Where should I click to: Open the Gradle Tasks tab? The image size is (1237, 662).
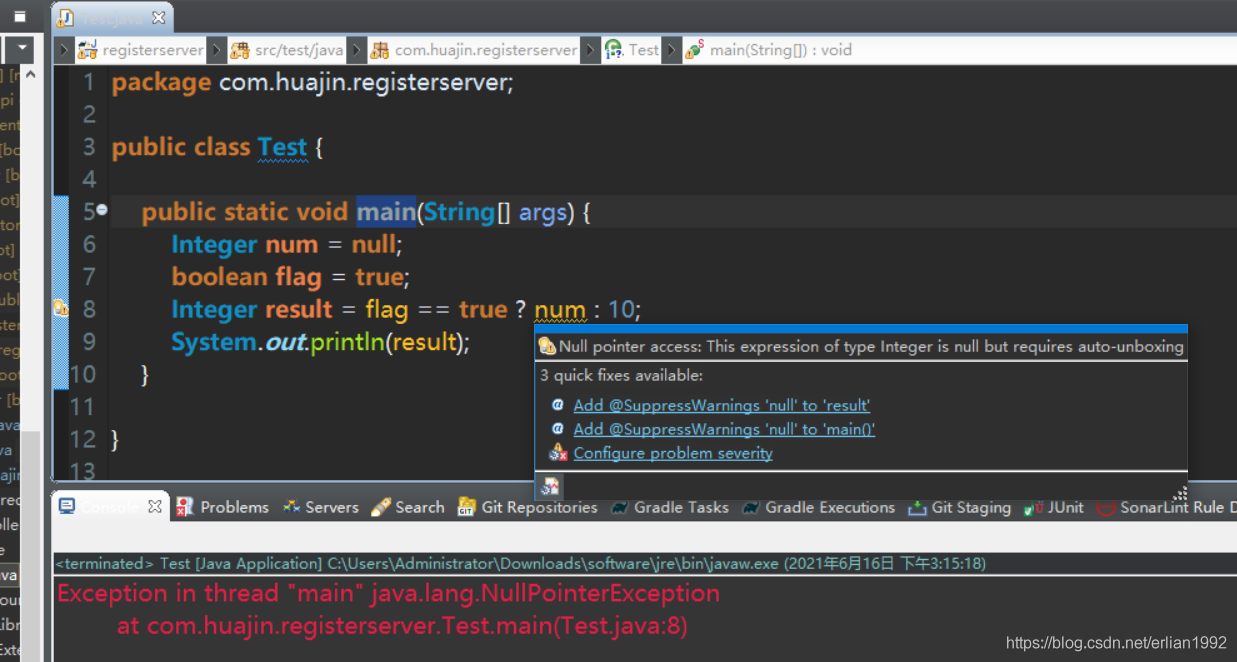click(669, 507)
